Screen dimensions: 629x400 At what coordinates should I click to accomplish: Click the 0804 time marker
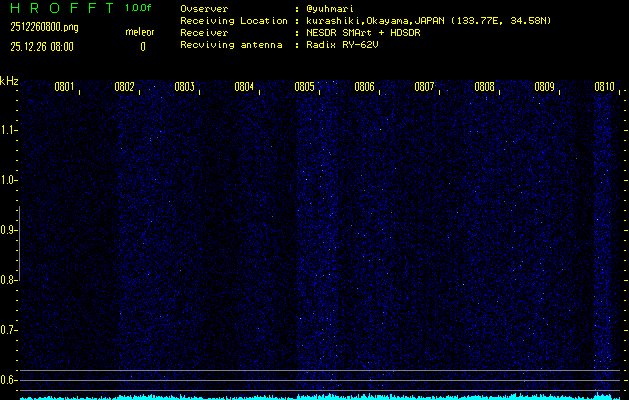pyautogui.click(x=244, y=87)
